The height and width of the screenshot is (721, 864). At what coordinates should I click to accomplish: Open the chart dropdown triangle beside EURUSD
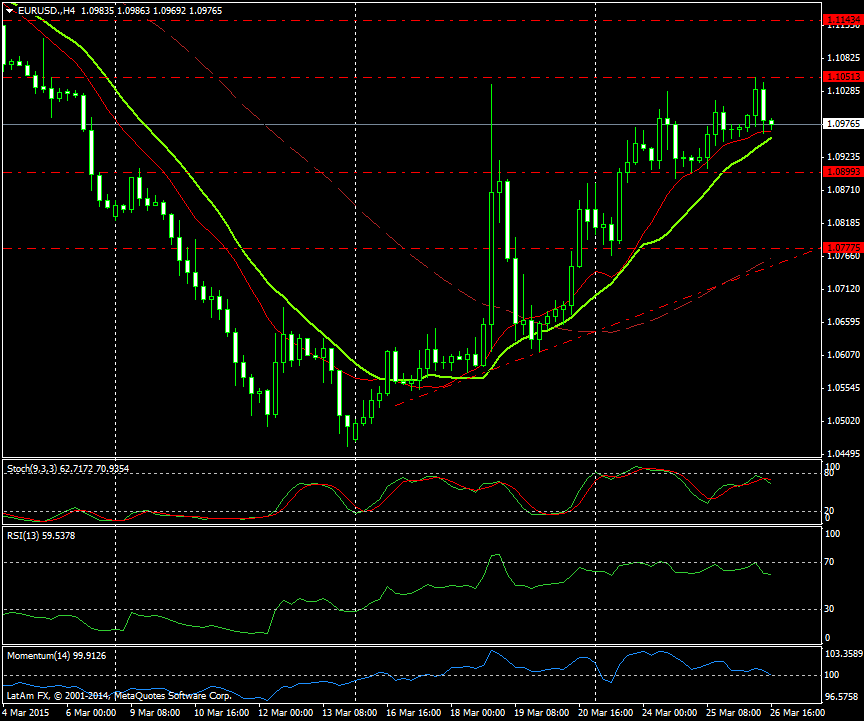pos(10,9)
